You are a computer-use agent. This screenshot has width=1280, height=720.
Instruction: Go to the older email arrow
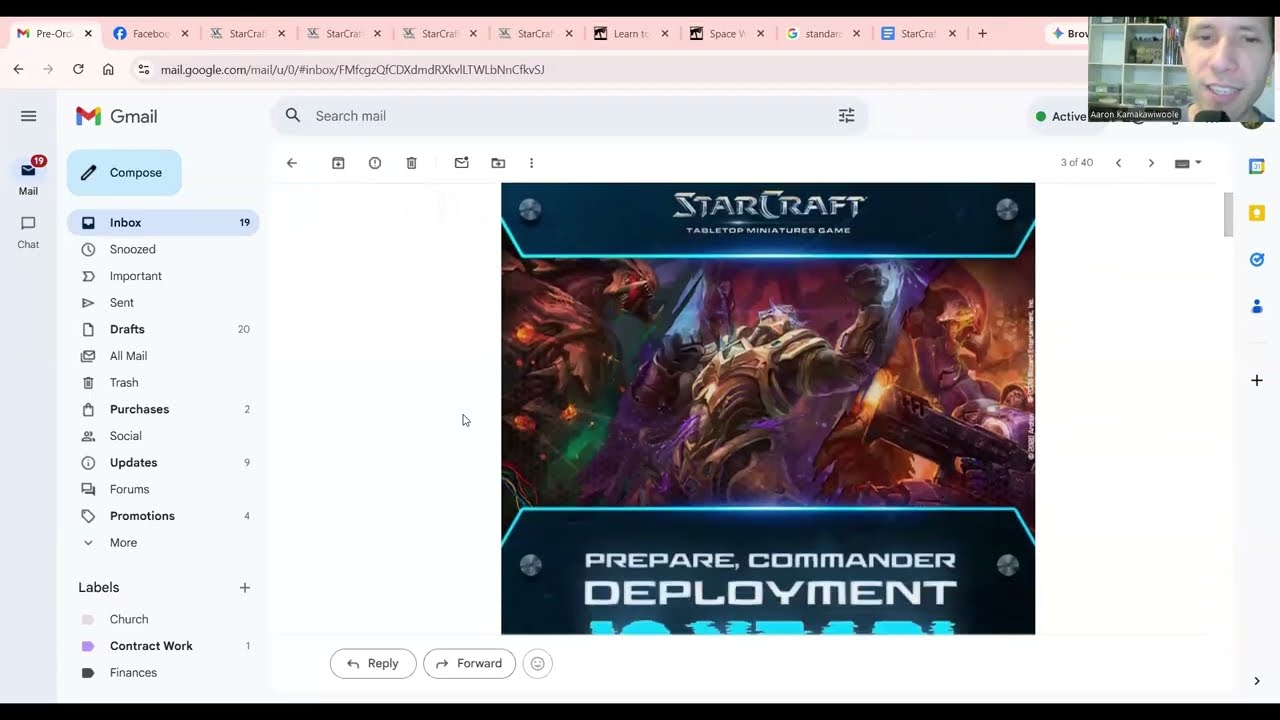(x=1151, y=163)
